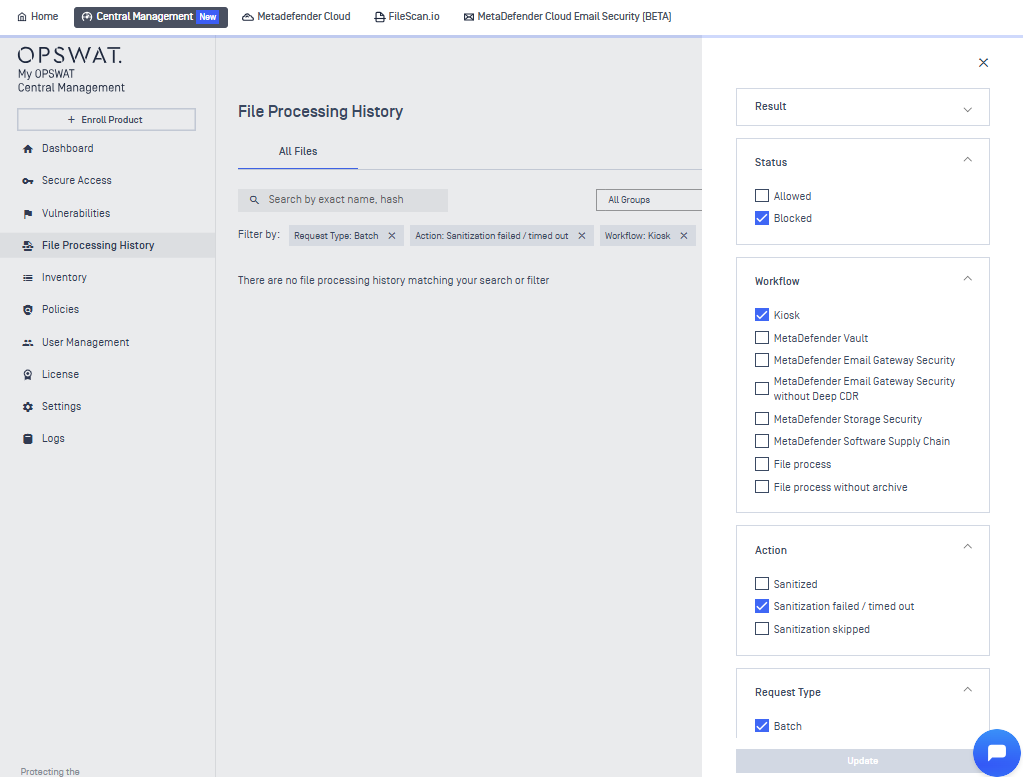This screenshot has height=777, width=1023.
Task: Check the Sanitization skipped checkbox
Action: coord(761,629)
